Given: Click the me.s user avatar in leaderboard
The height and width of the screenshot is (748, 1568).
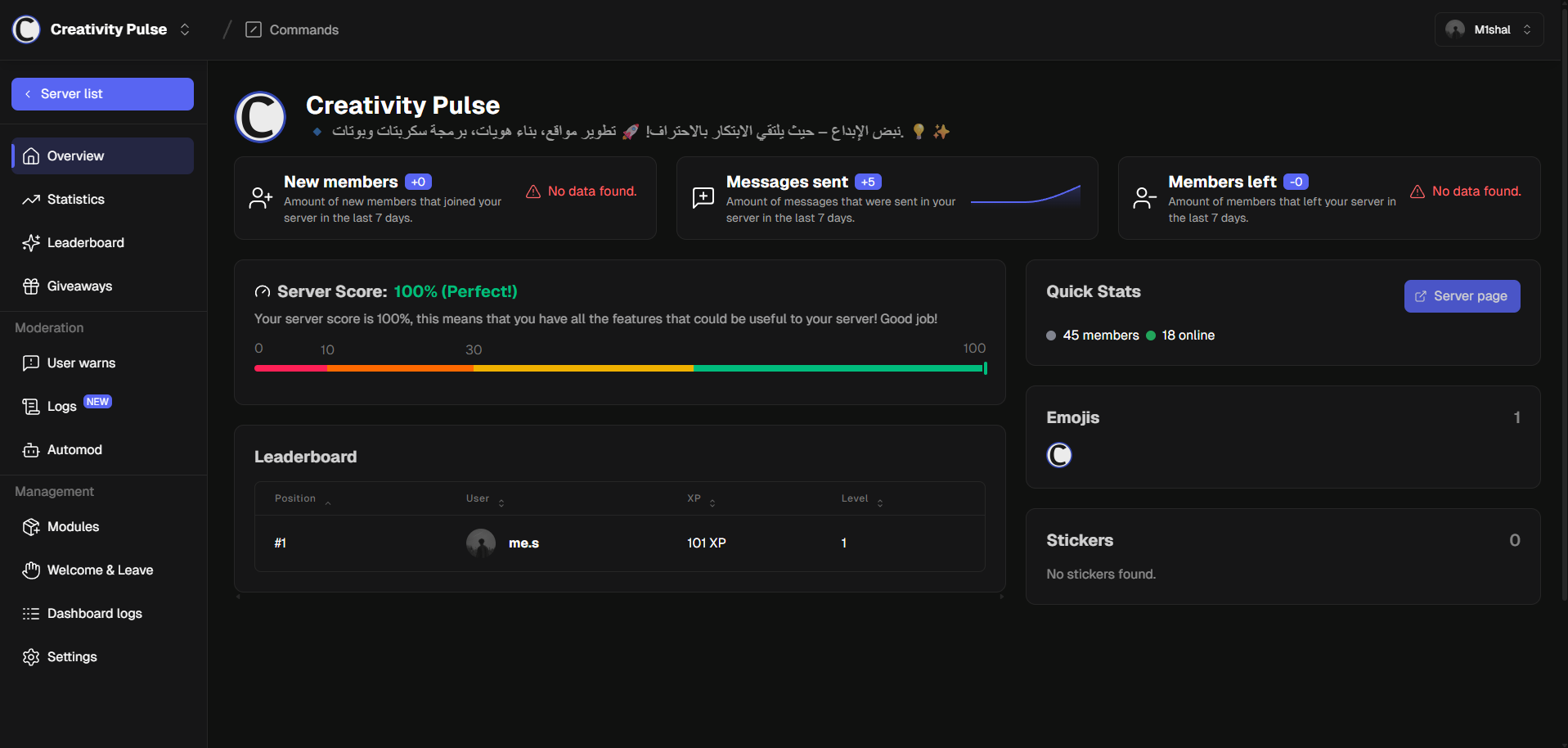Looking at the screenshot, I should tap(481, 543).
